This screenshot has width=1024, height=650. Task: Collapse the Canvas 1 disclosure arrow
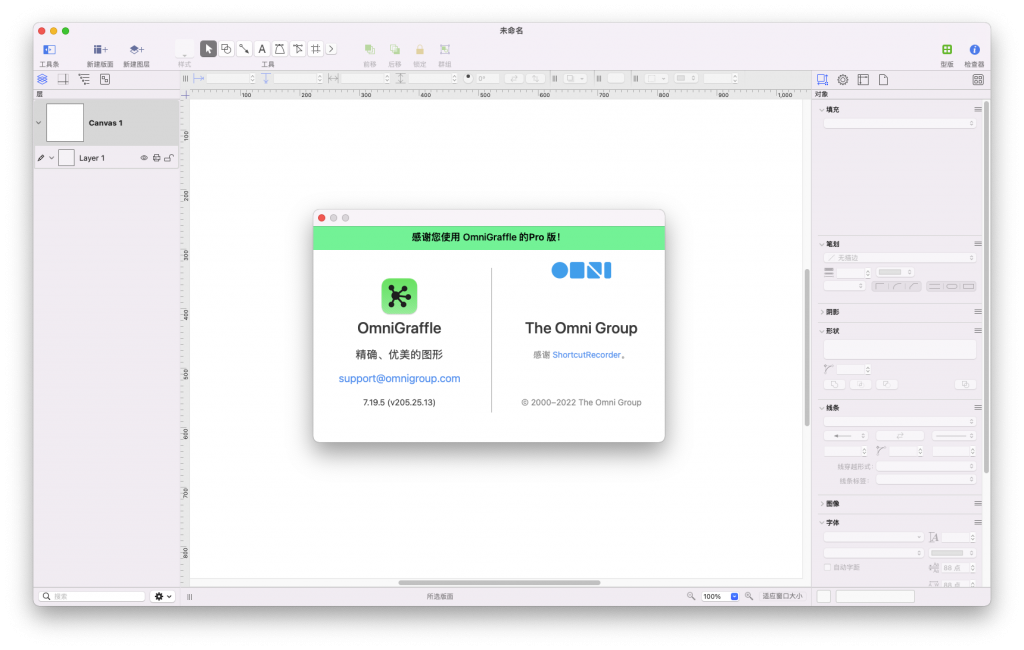[x=39, y=123]
